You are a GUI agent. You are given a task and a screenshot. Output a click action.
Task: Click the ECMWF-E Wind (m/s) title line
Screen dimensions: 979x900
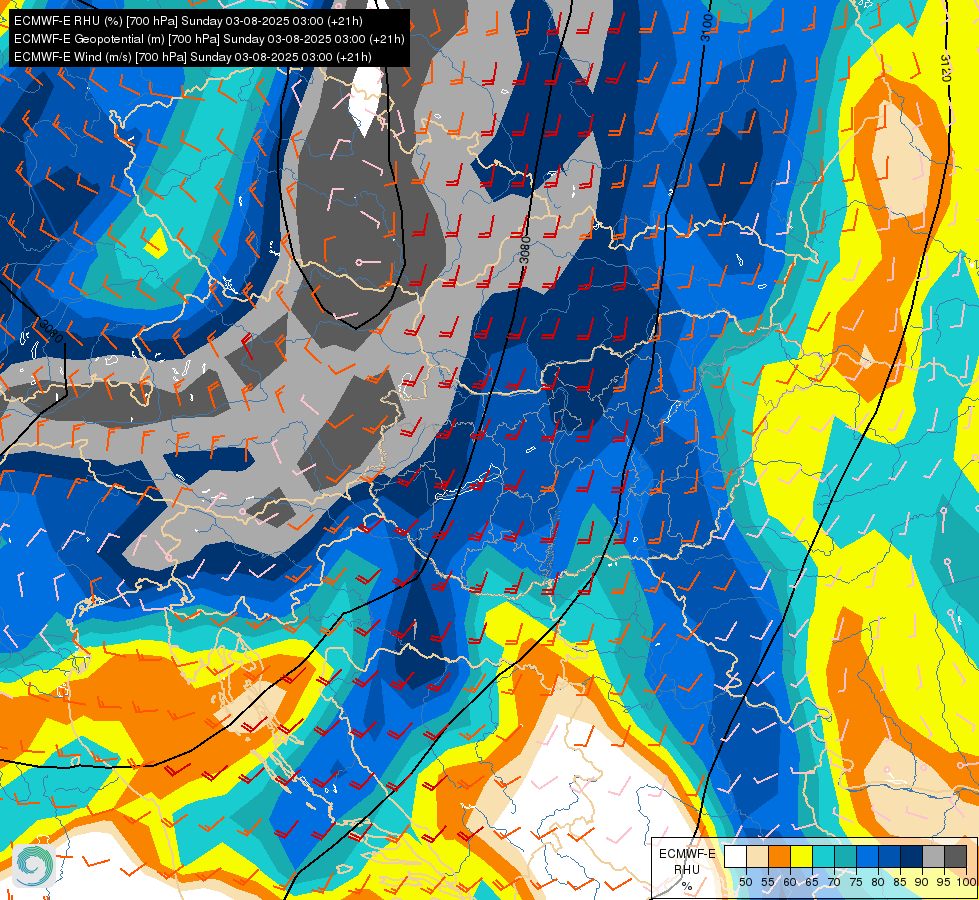tap(193, 57)
